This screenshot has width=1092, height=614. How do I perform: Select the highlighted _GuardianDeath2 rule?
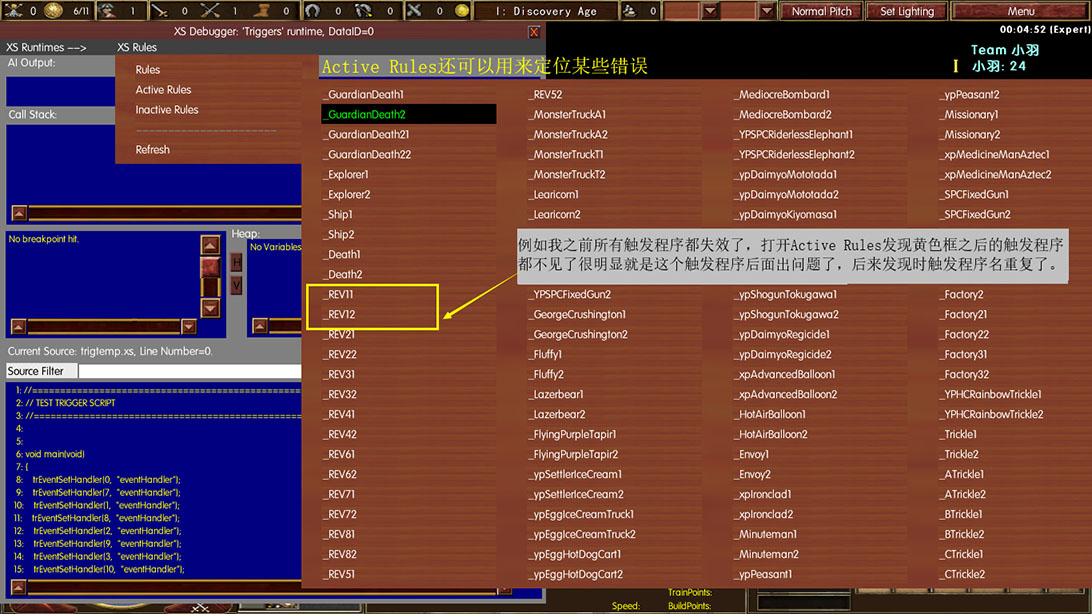(409, 114)
